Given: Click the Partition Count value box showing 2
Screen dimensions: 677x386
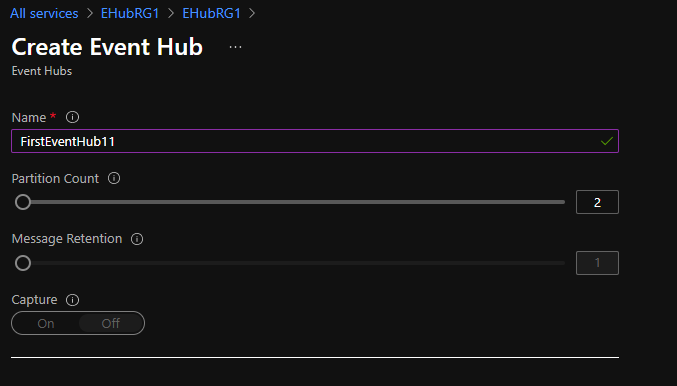Looking at the screenshot, I should click(597, 202).
